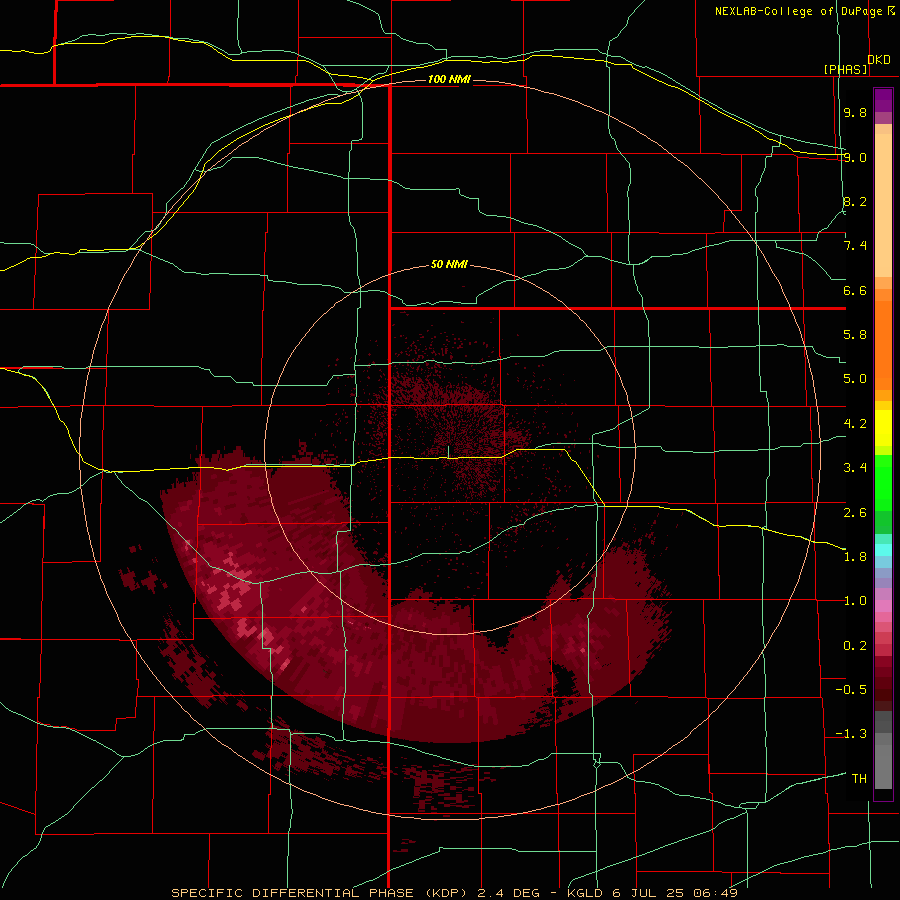Click the radar site marker at map center
900x900 pixels.
[x=448, y=452]
